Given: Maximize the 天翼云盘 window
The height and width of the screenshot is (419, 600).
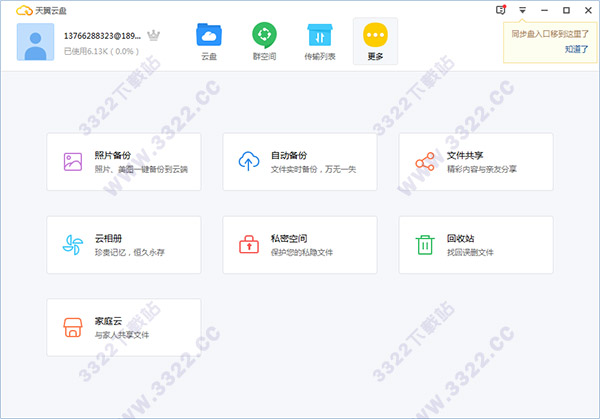Looking at the screenshot, I should pos(566,10).
